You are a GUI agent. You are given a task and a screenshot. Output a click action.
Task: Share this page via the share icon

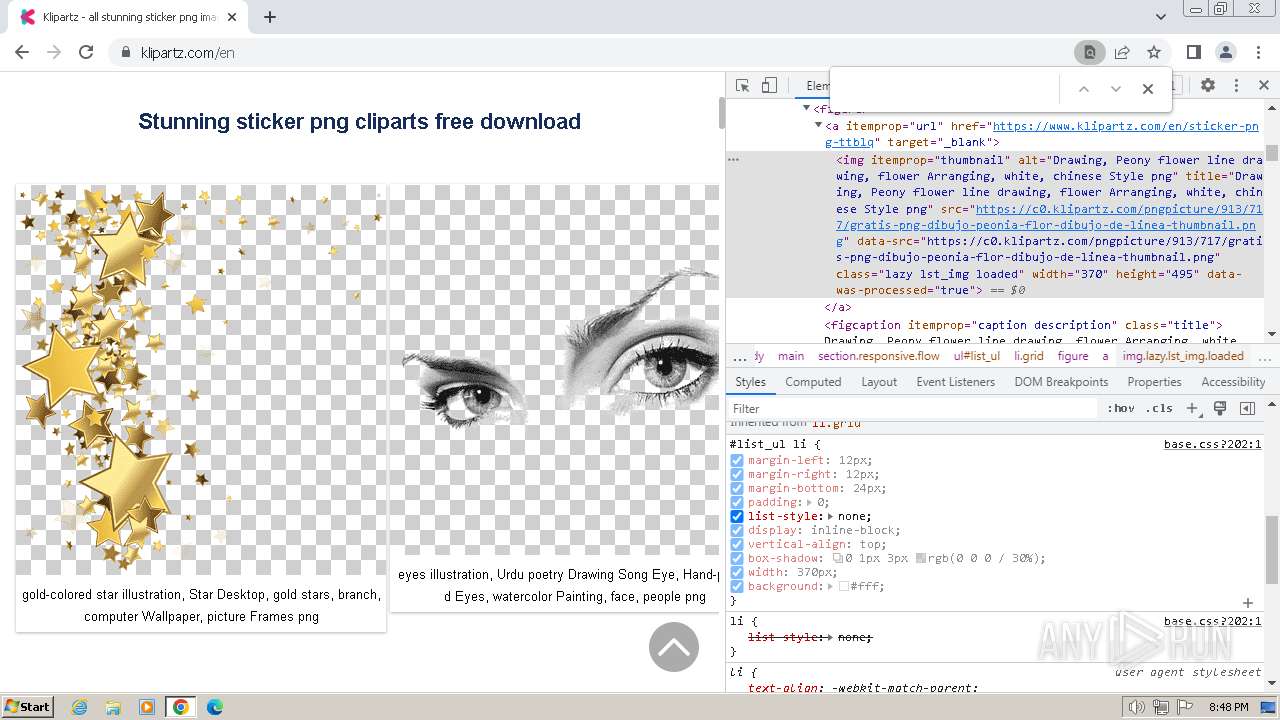[1122, 53]
